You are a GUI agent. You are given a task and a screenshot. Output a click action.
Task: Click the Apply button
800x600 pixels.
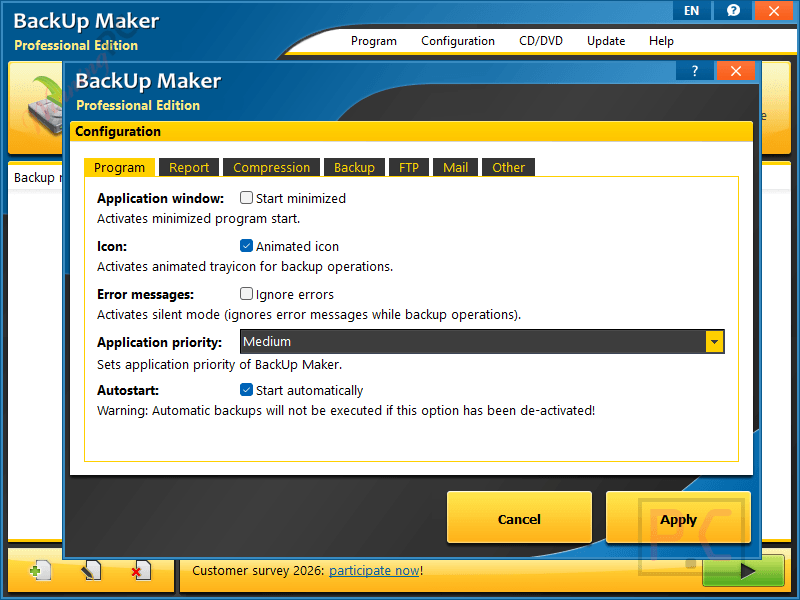point(678,518)
